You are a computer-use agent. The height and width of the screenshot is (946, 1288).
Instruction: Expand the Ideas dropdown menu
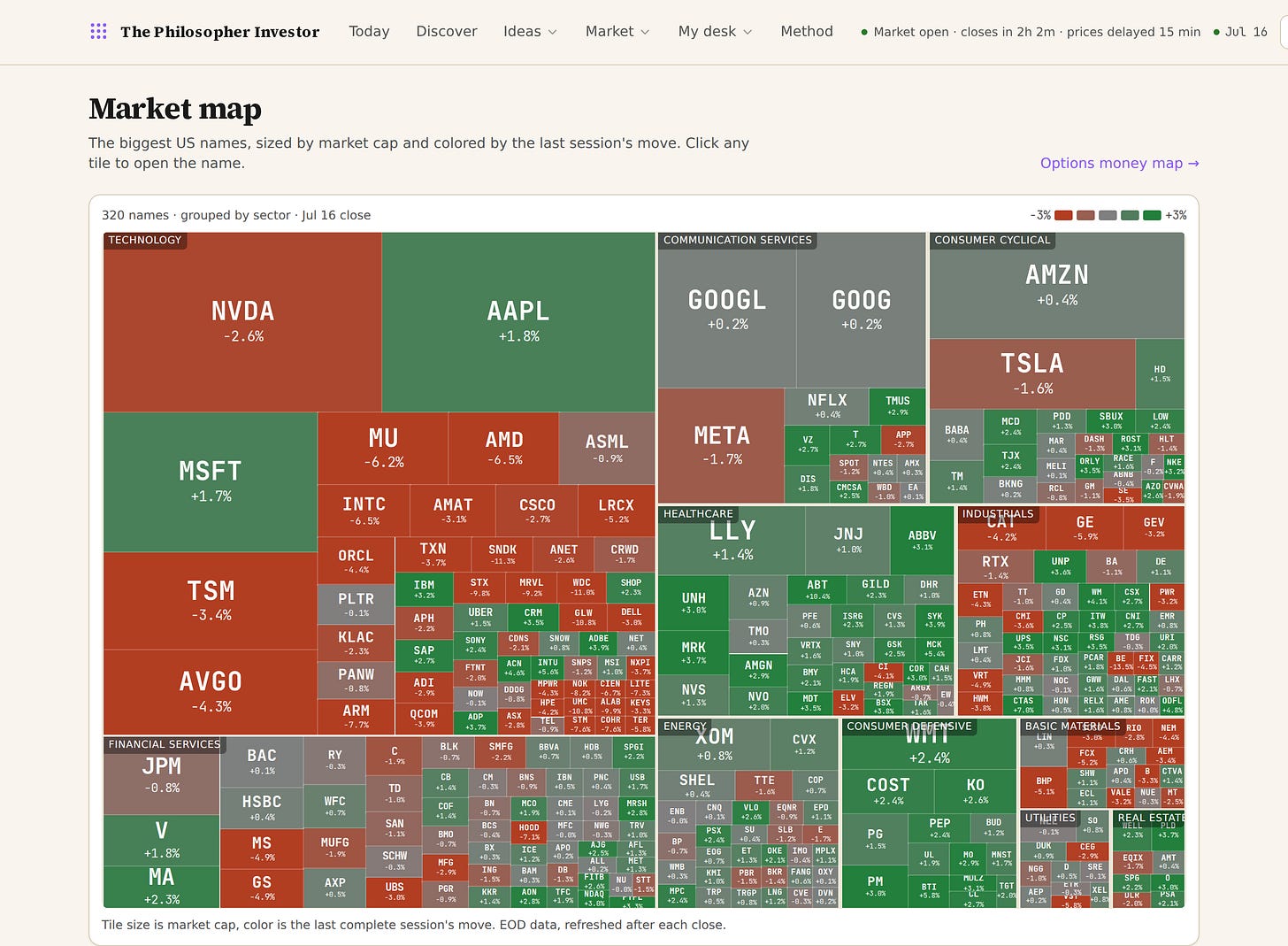pyautogui.click(x=530, y=32)
